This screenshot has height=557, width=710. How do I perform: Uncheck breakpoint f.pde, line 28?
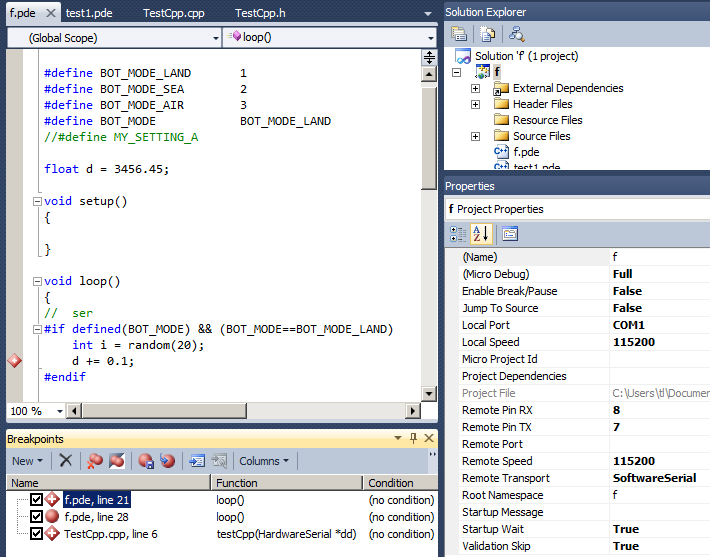tap(37, 516)
